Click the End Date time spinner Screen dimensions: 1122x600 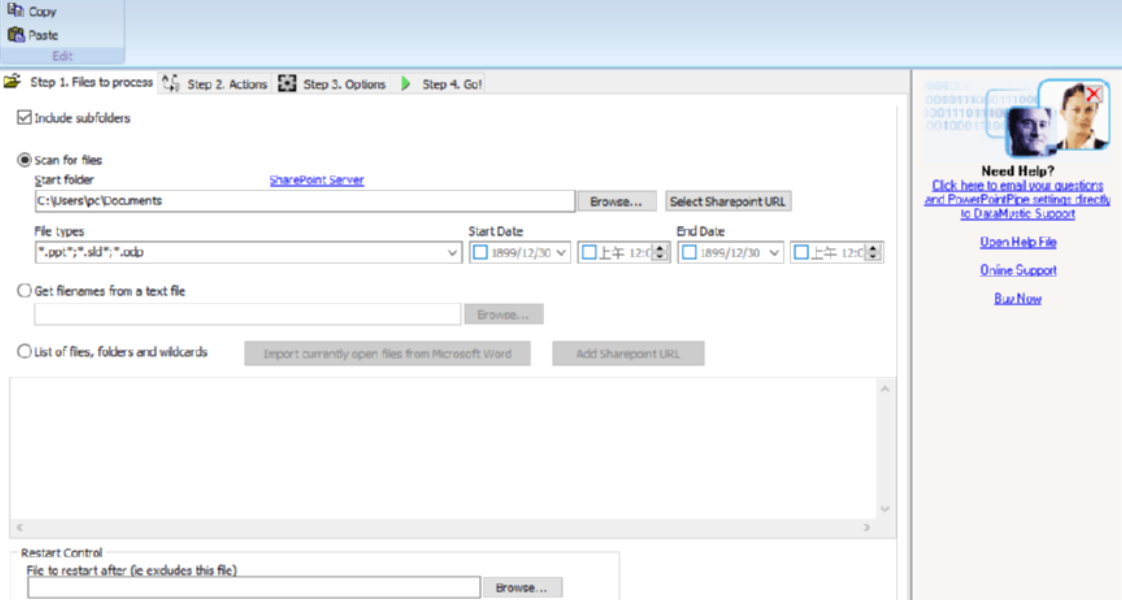click(x=872, y=252)
